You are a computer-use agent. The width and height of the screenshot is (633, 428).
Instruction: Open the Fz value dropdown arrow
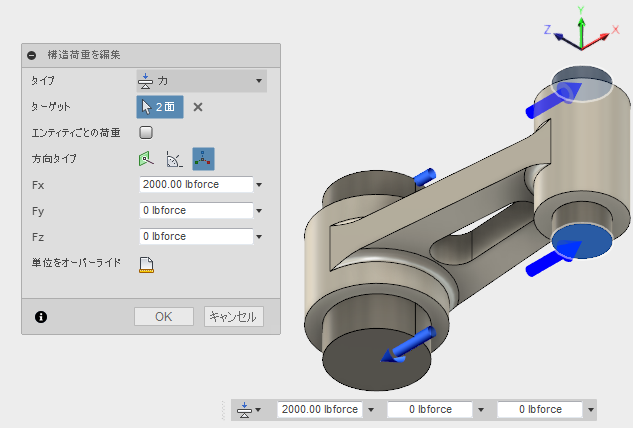point(259,237)
